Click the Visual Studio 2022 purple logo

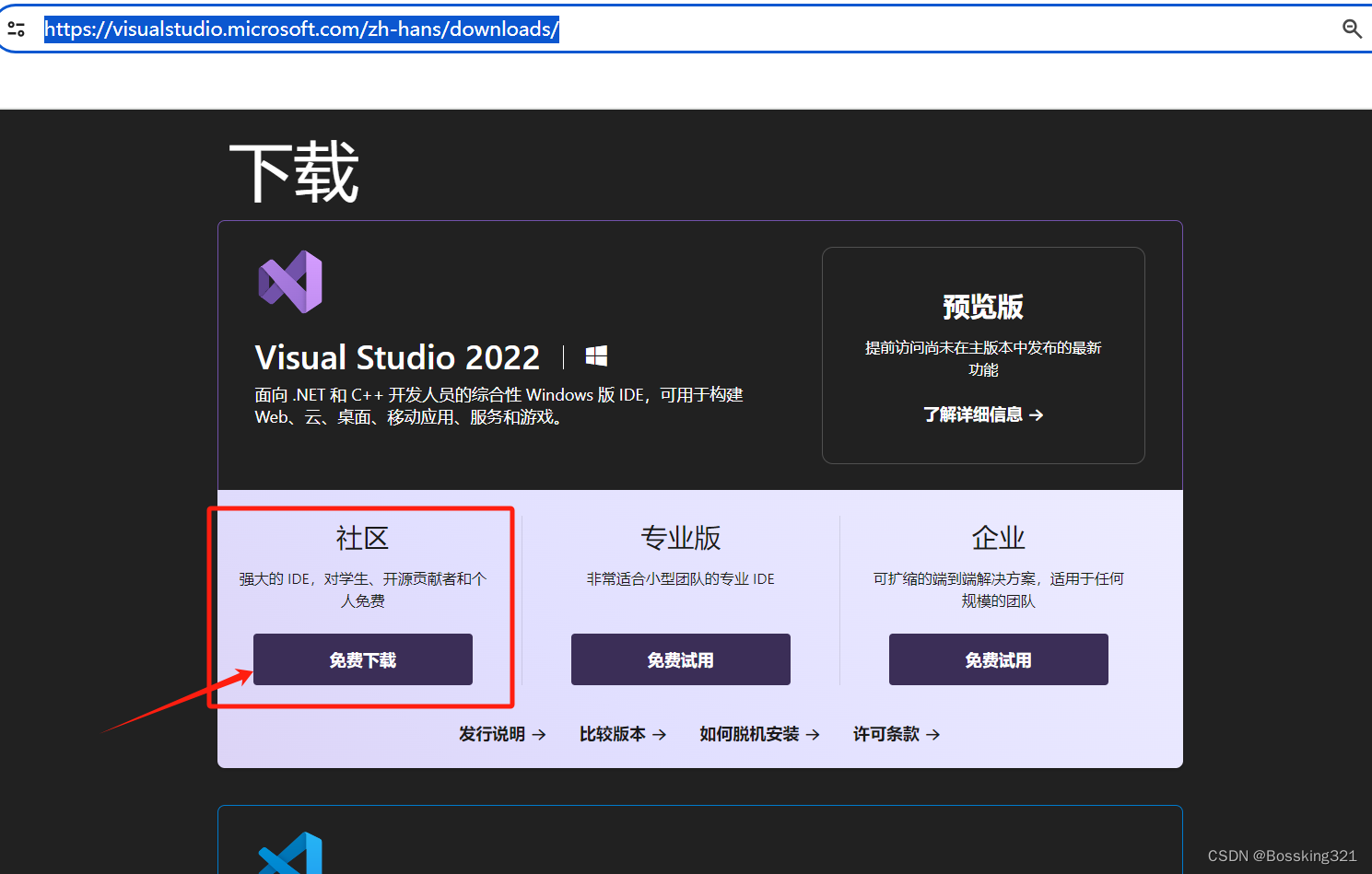[x=290, y=282]
